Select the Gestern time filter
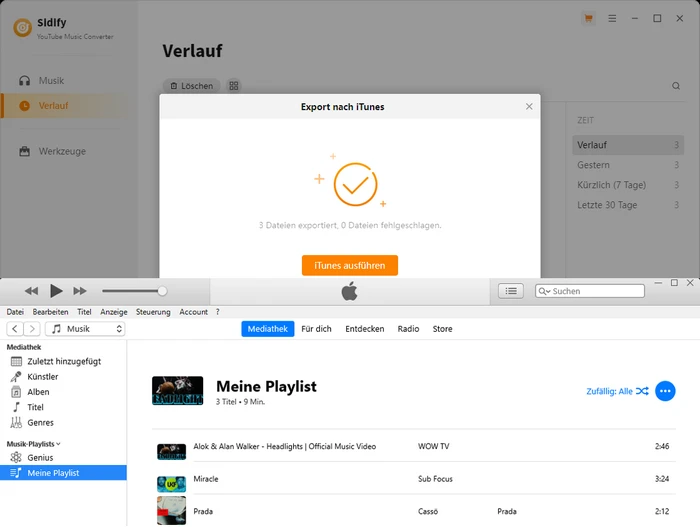The height and width of the screenshot is (527, 700). [x=628, y=165]
